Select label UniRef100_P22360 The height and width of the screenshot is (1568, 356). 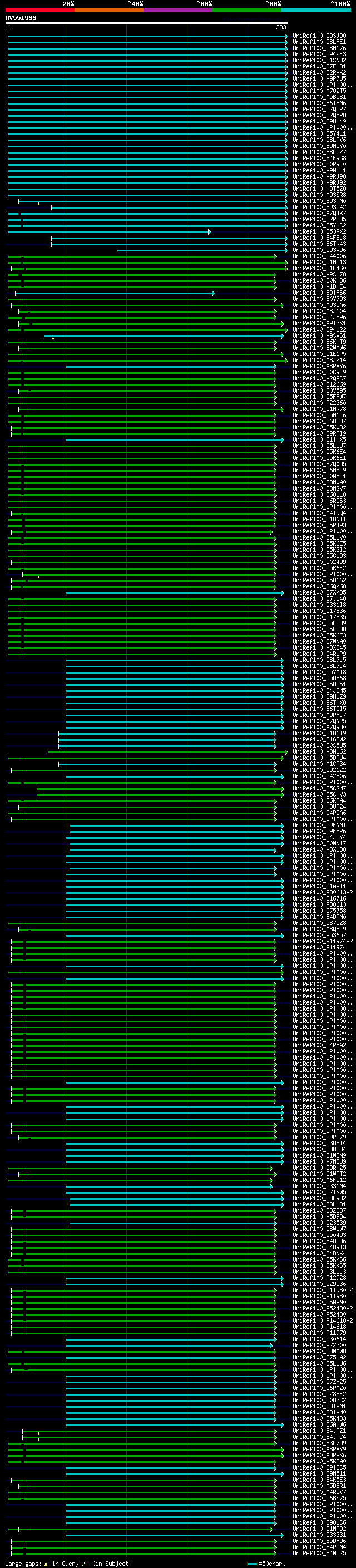coord(319,403)
